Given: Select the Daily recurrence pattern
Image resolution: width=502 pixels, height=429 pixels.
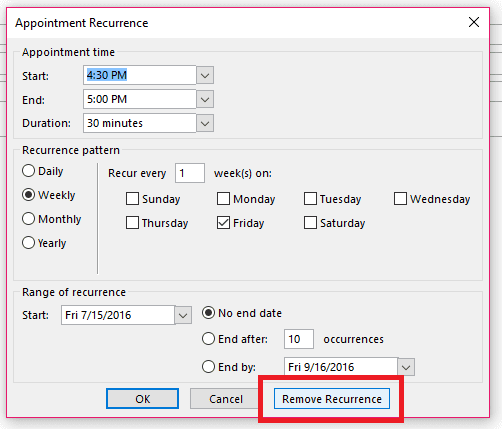Looking at the screenshot, I should (x=28, y=171).
